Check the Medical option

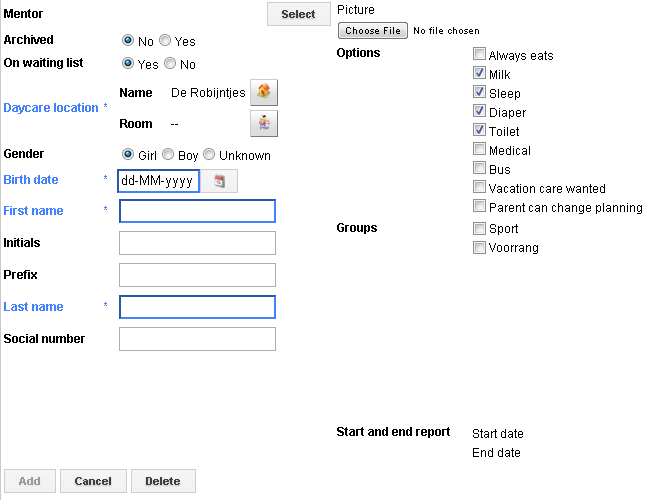coord(480,150)
